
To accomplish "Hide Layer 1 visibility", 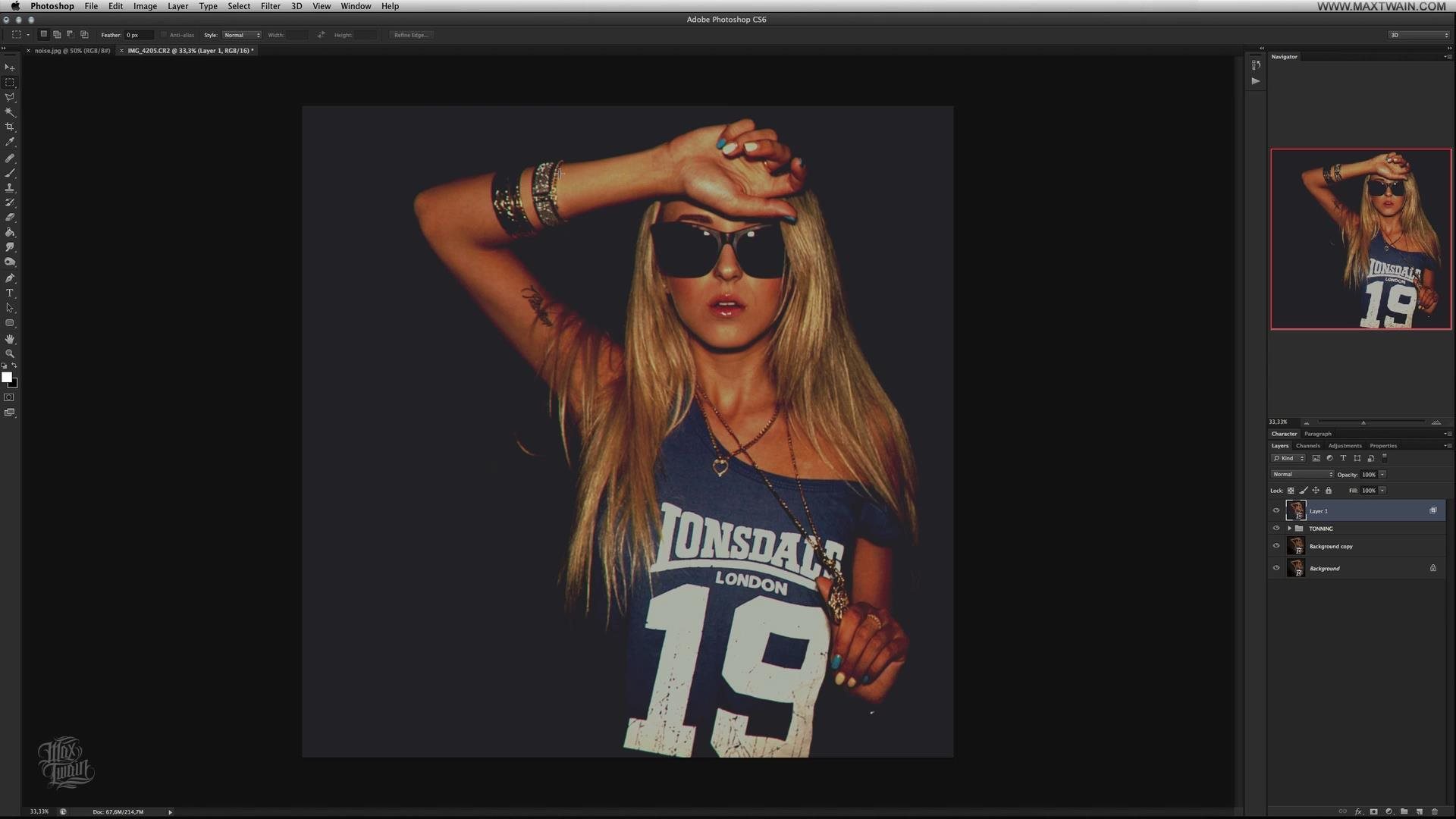I will coord(1276,511).
